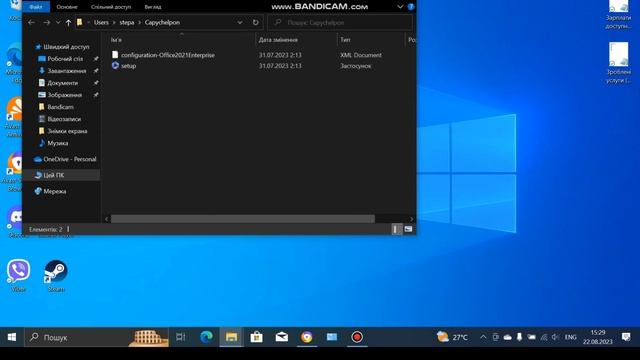This screenshot has height=360, width=640.
Task: Open the Mail app from taskbar
Action: tap(282, 337)
